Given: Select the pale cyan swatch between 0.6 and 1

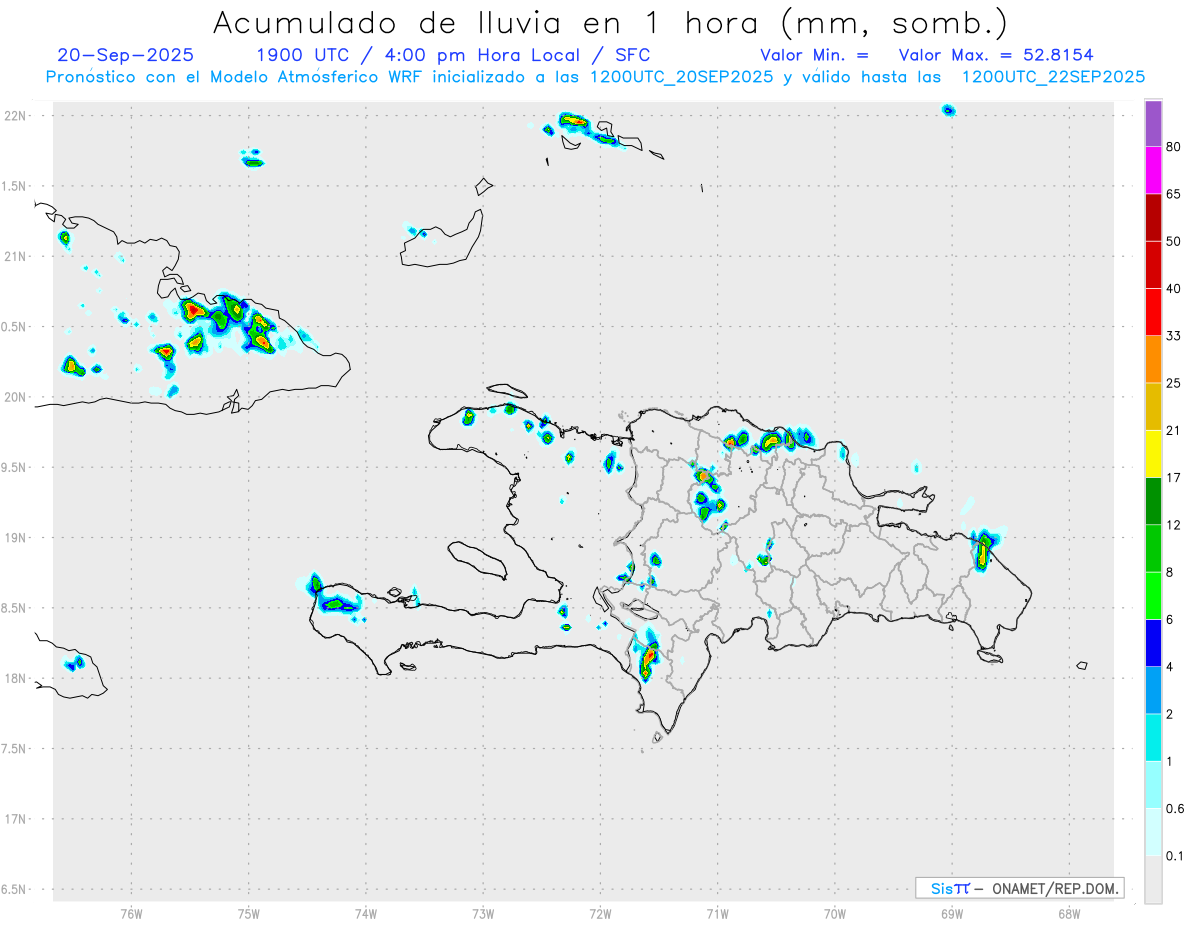Looking at the screenshot, I should 1153,784.
